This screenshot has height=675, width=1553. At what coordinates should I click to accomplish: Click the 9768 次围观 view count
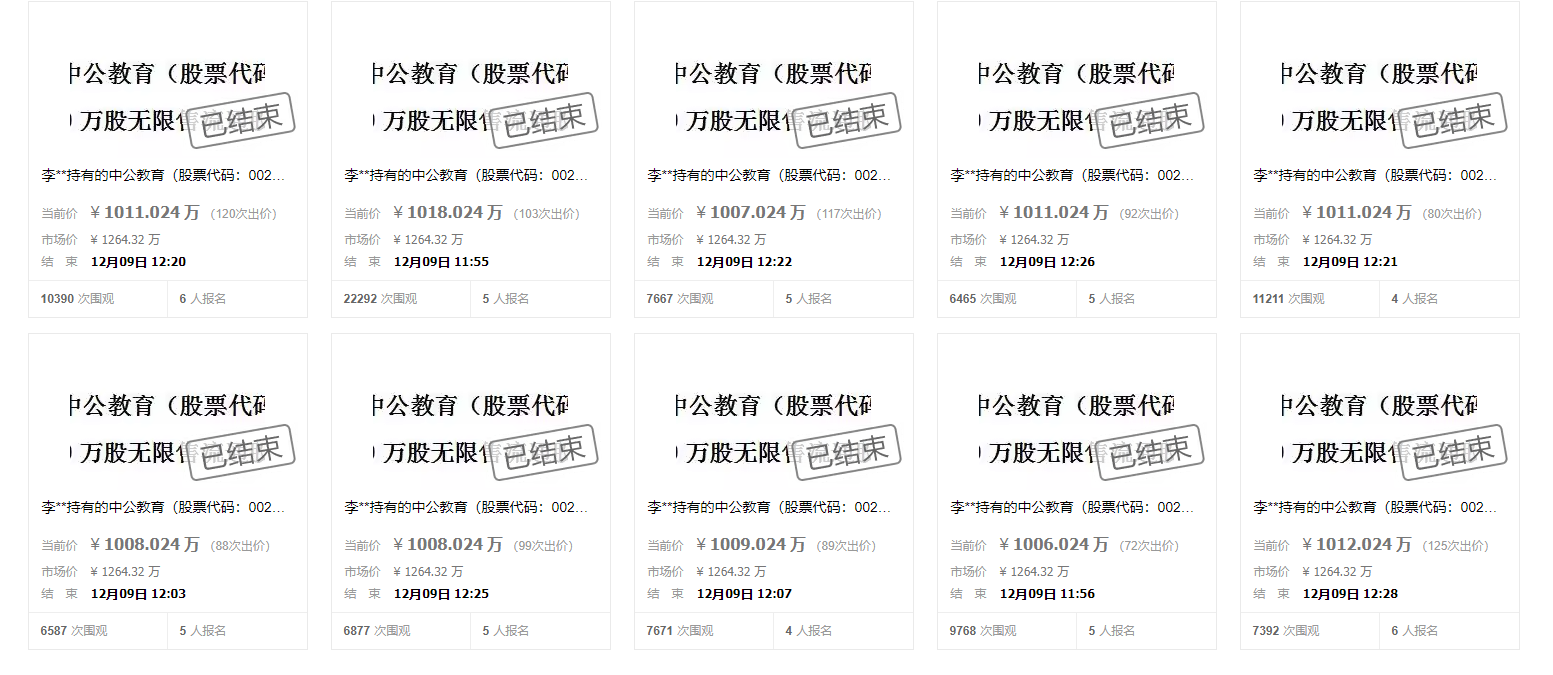tap(983, 631)
